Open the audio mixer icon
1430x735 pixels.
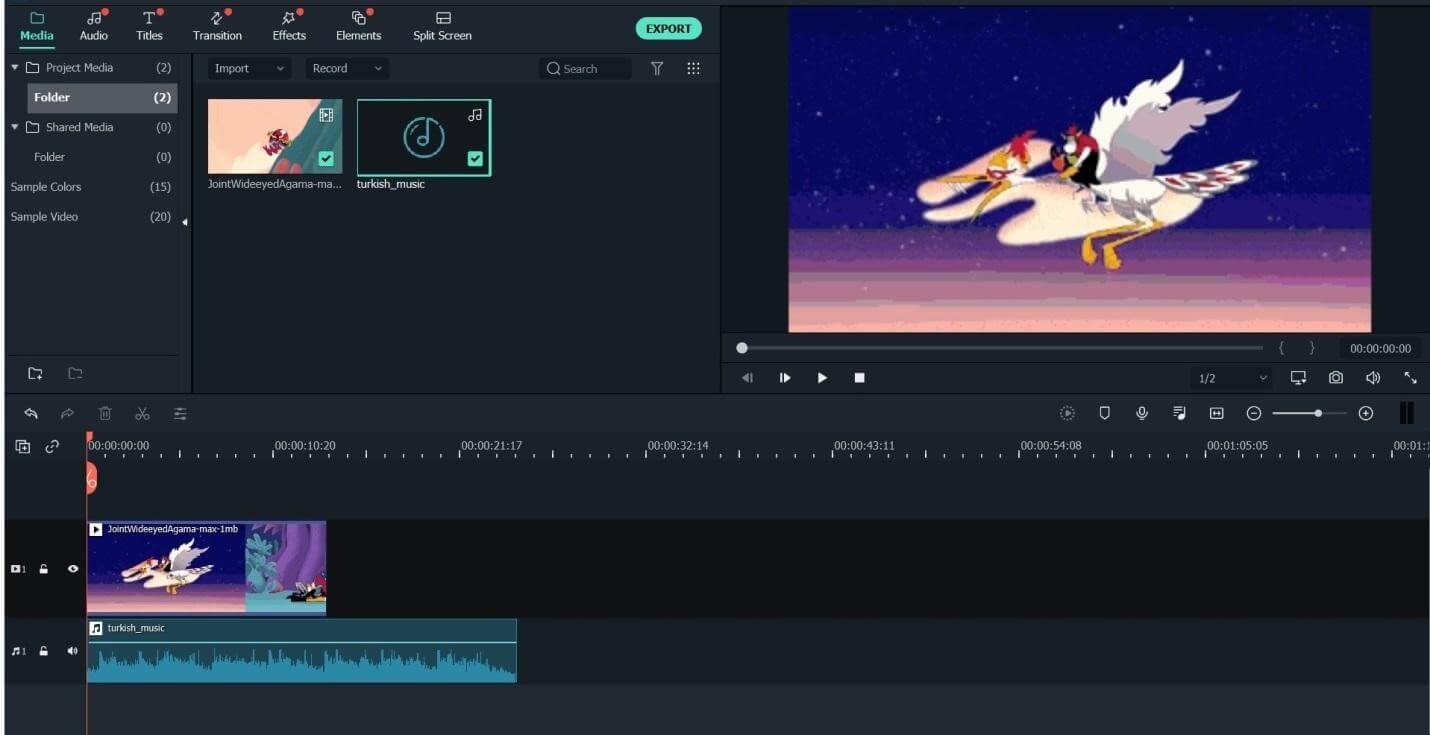[1179, 413]
